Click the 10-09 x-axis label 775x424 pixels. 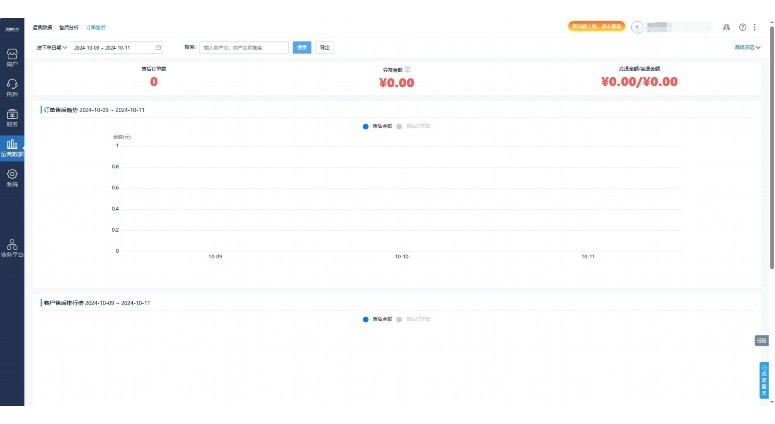coord(215,256)
